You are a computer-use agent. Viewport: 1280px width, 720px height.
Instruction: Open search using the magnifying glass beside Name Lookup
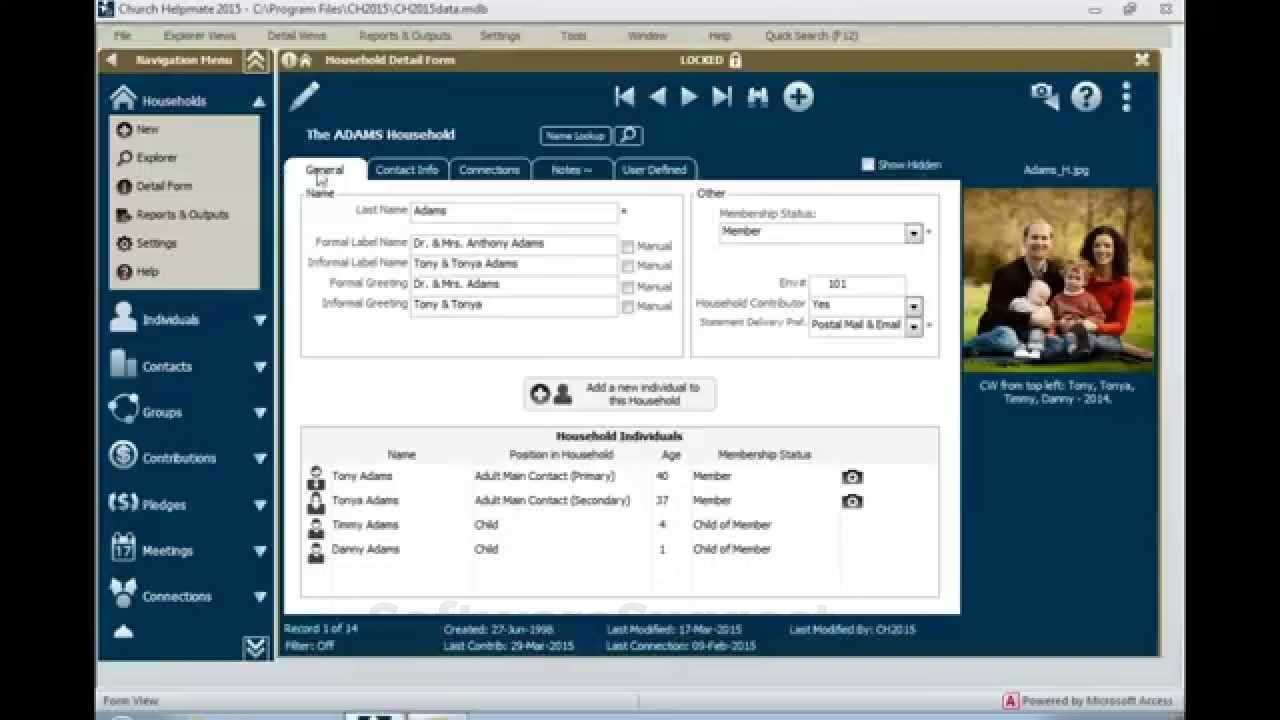[628, 135]
